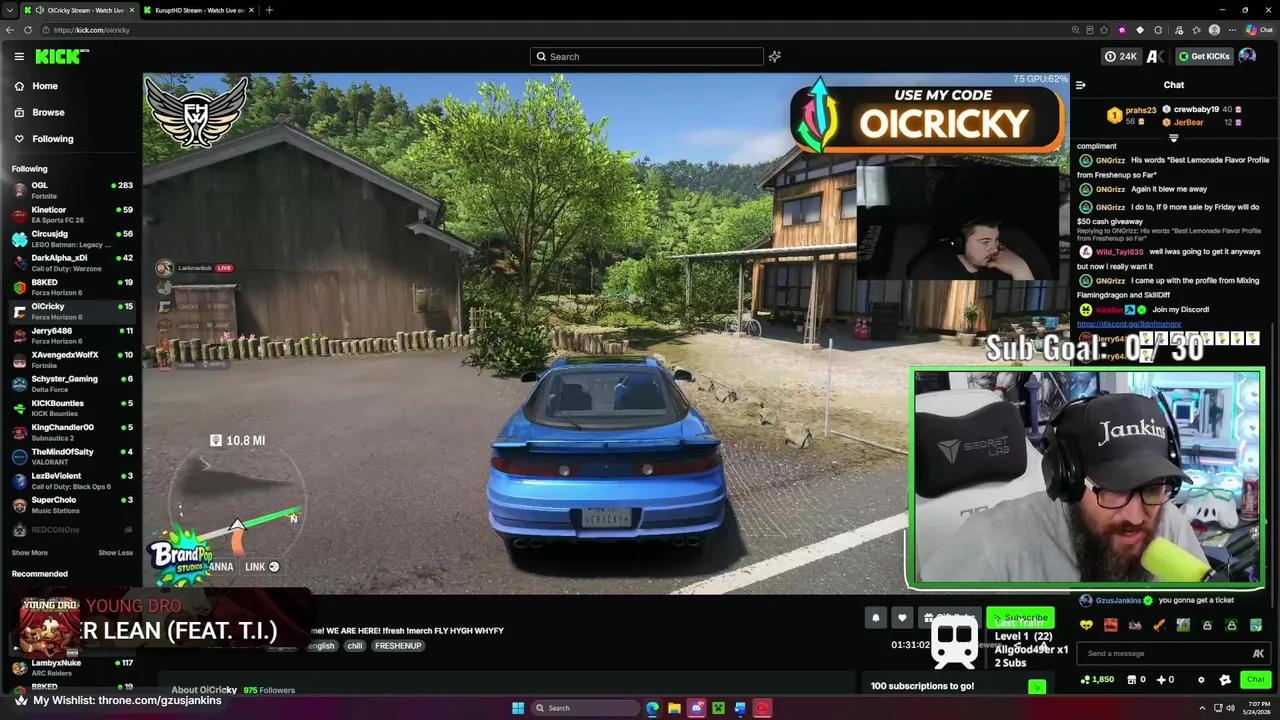Select the red car emote
Viewport: 1280px width, 720px height.
click(1110, 626)
